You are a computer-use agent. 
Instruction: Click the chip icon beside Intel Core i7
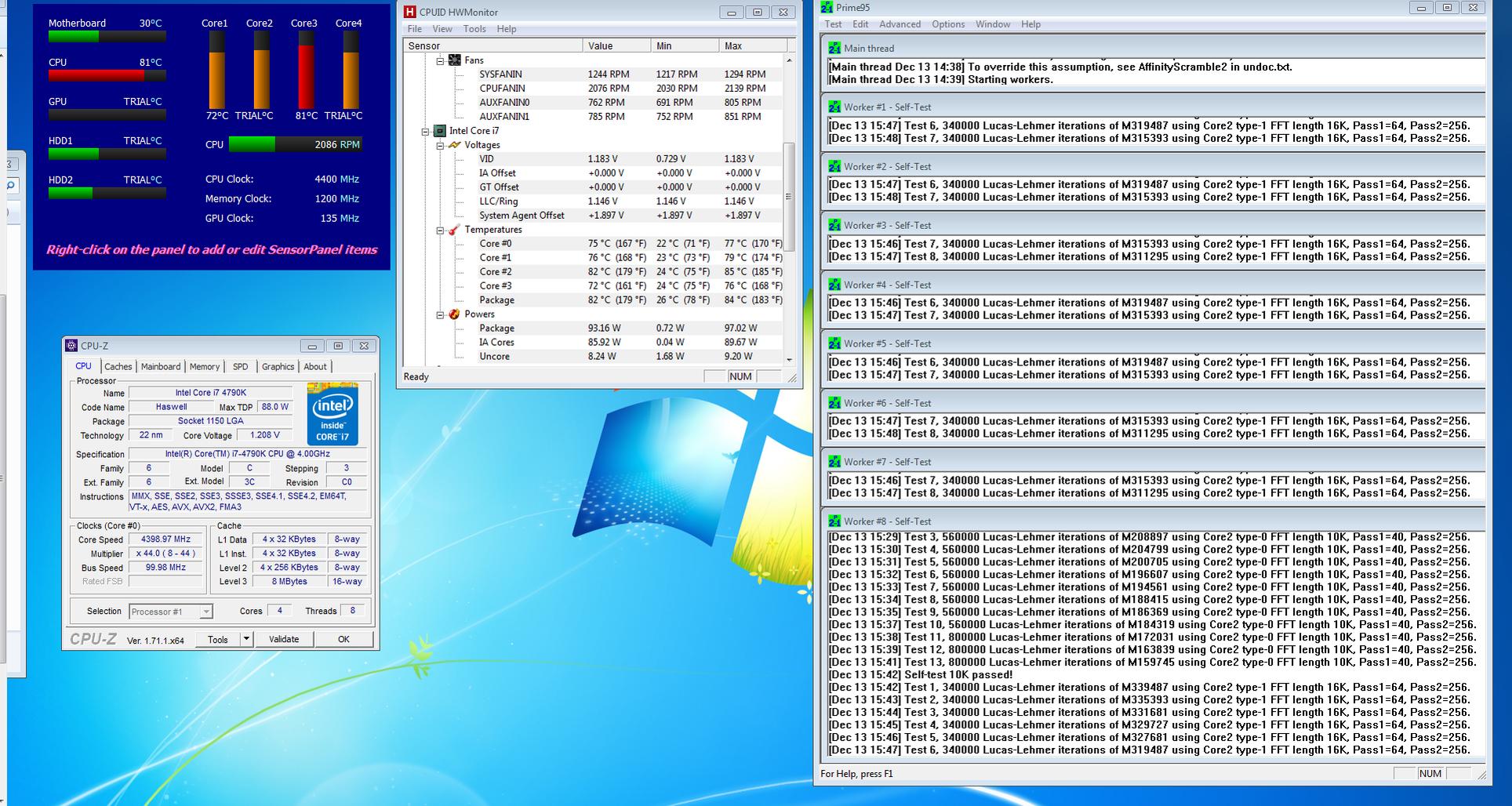(439, 131)
